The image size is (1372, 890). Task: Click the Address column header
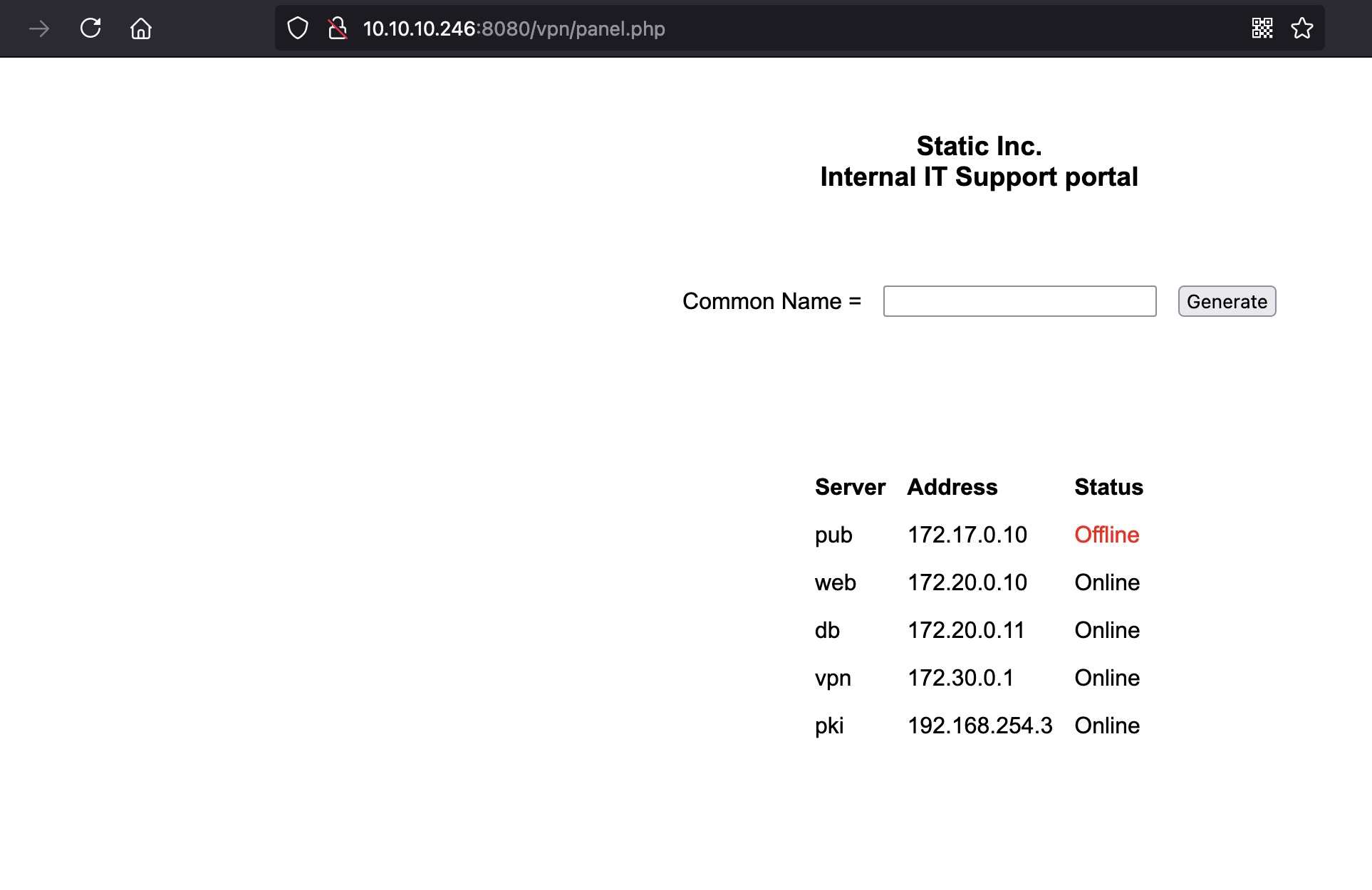(952, 487)
